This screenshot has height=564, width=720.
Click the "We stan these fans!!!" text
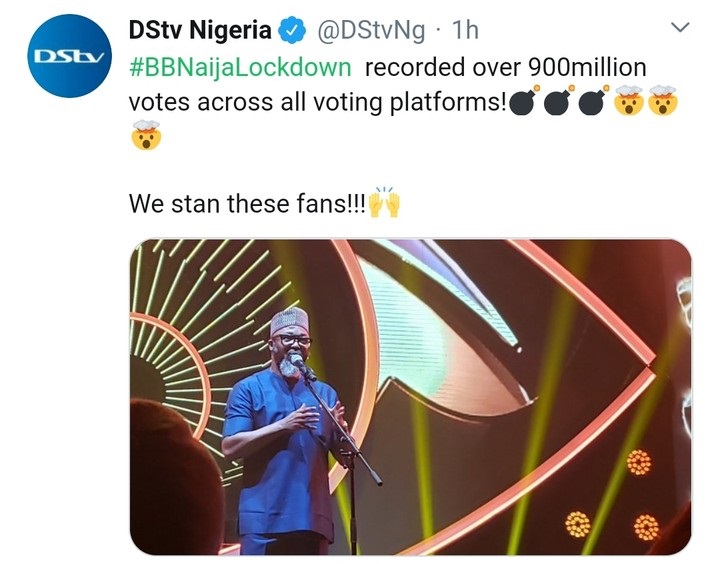(248, 205)
